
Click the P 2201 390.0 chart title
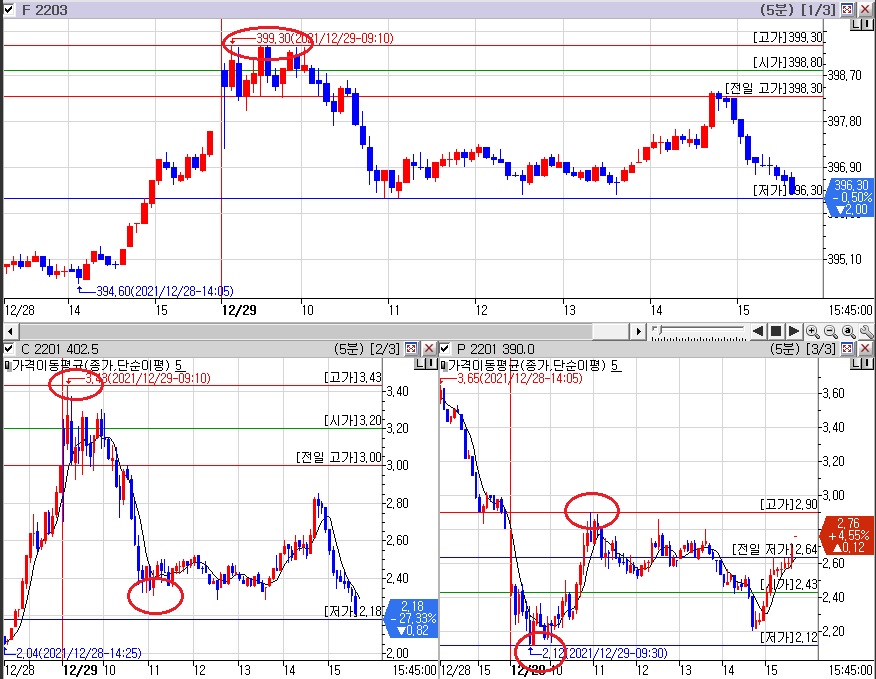[x=496, y=349]
